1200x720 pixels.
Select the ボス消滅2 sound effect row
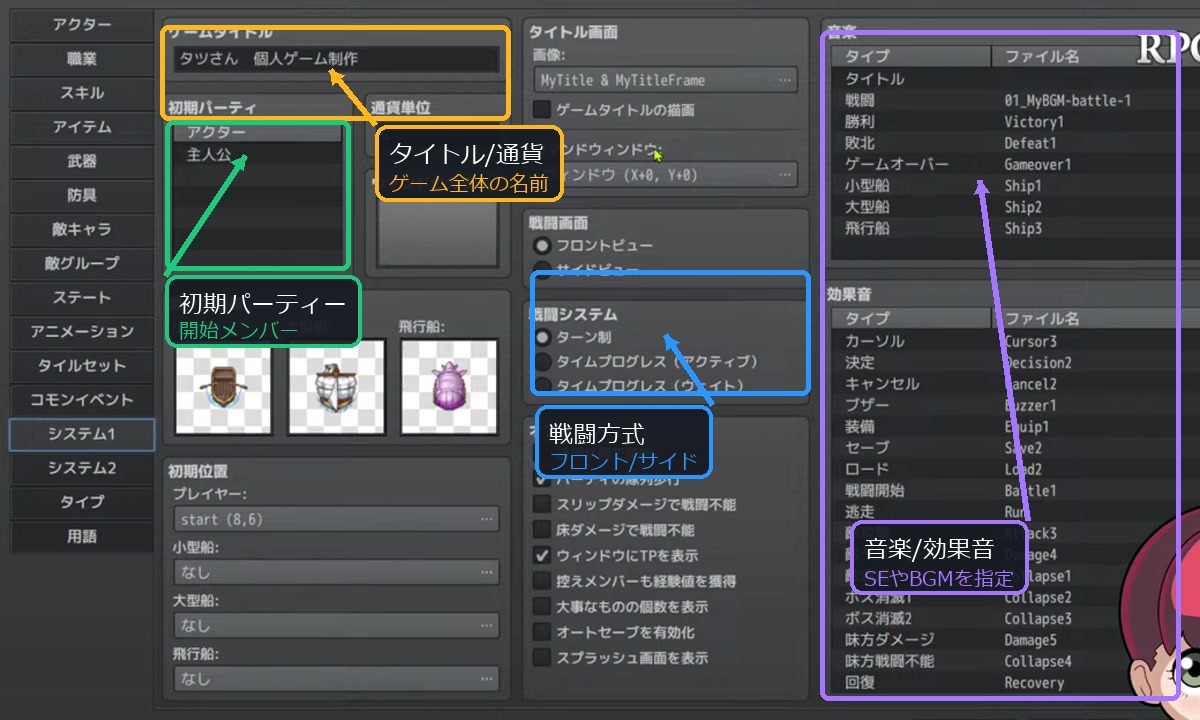(x=1015, y=619)
